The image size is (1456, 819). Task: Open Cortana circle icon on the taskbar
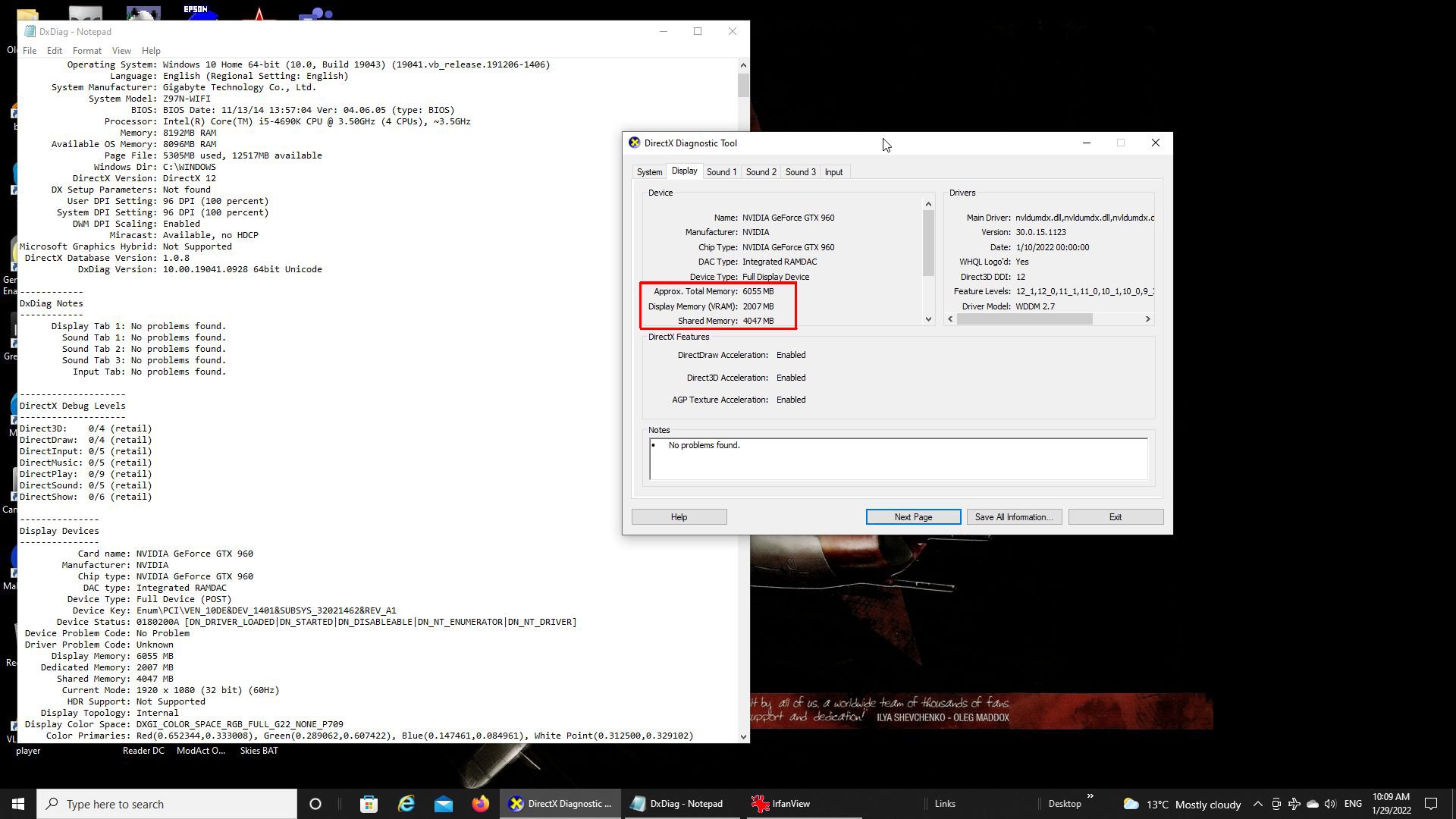coord(315,804)
